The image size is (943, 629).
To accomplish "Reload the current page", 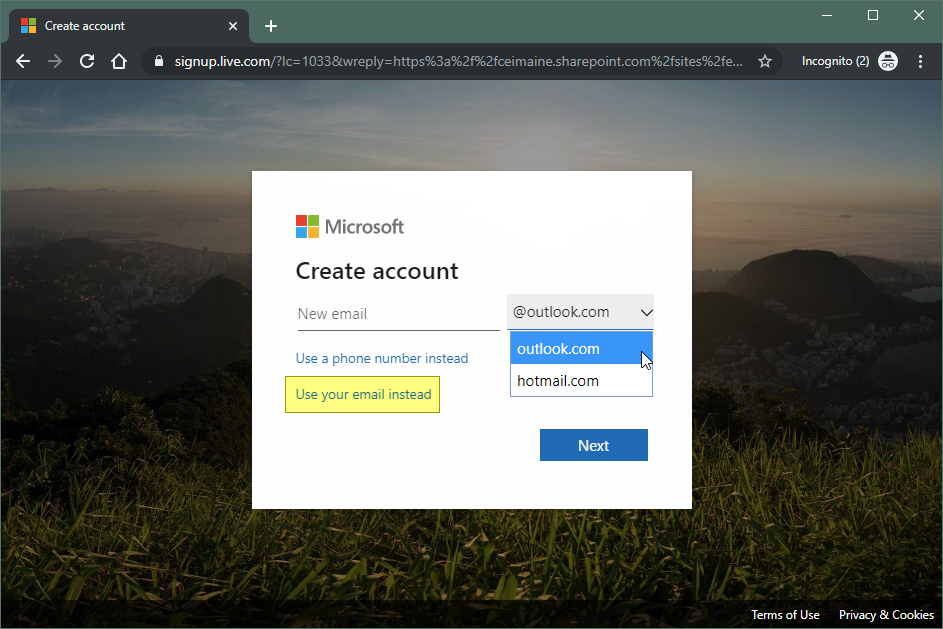I will pos(87,61).
